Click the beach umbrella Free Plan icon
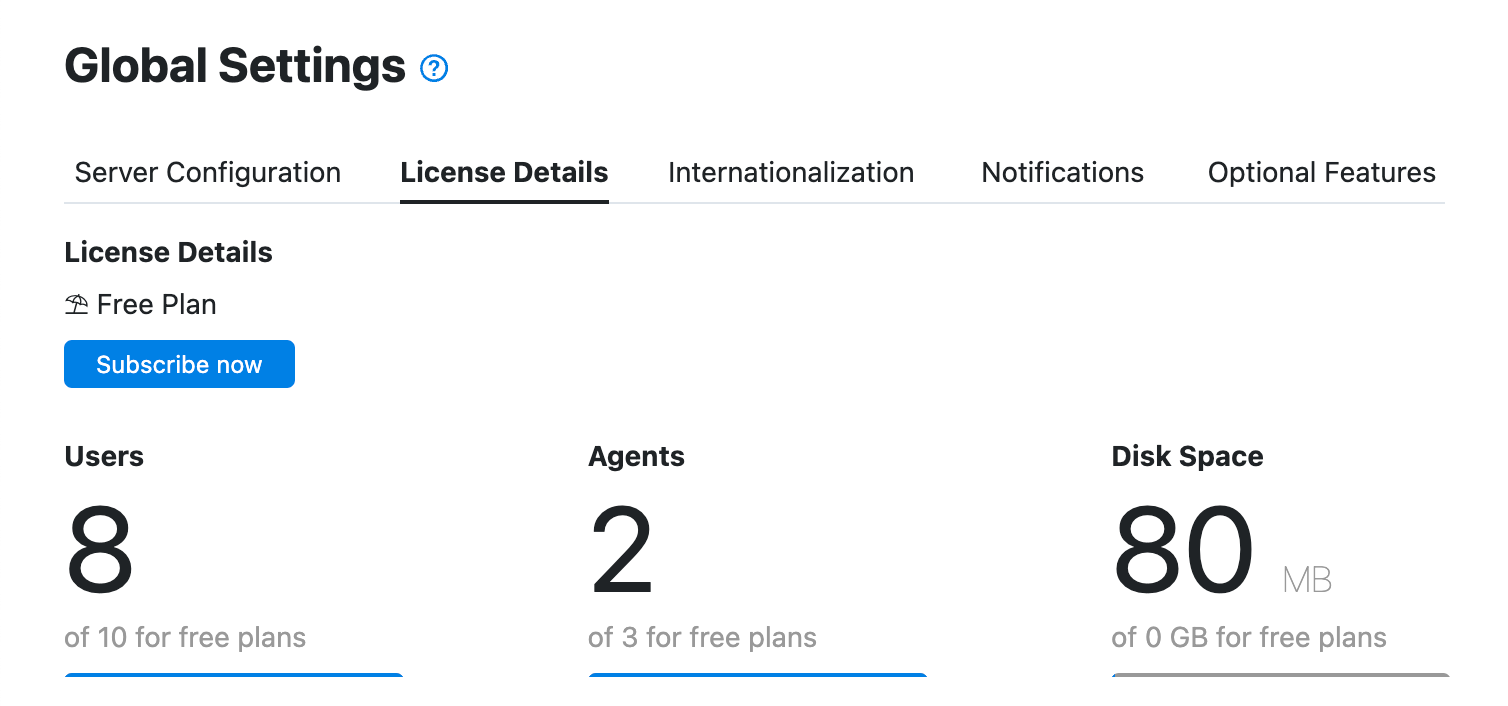The height and width of the screenshot is (706, 1508). pyautogui.click(x=76, y=305)
